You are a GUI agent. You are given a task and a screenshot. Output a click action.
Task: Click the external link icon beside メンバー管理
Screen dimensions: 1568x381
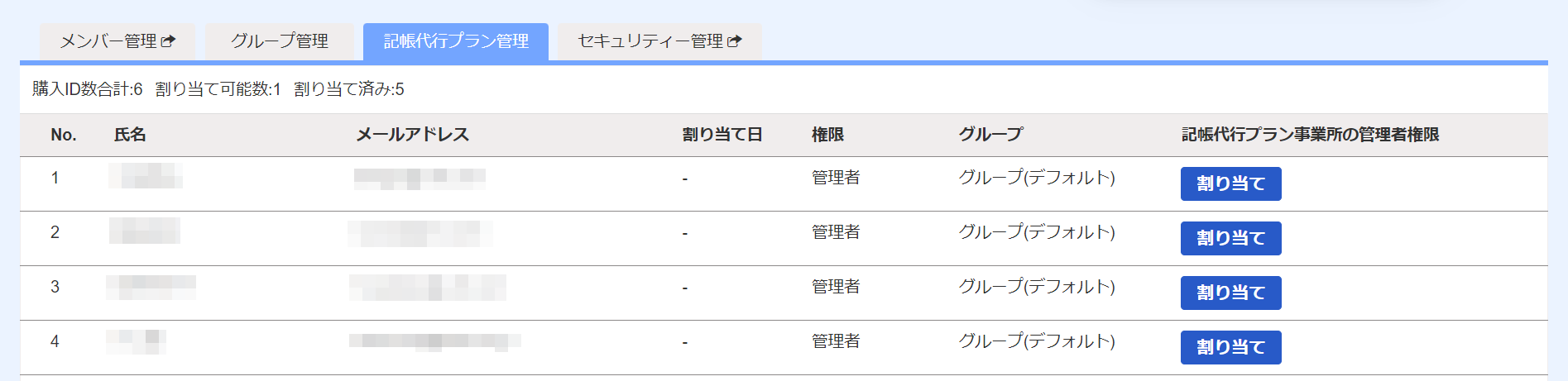(168, 40)
